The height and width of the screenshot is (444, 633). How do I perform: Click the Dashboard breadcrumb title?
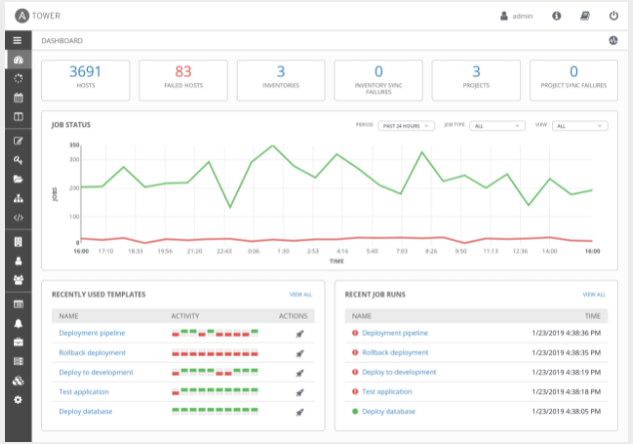(x=62, y=41)
